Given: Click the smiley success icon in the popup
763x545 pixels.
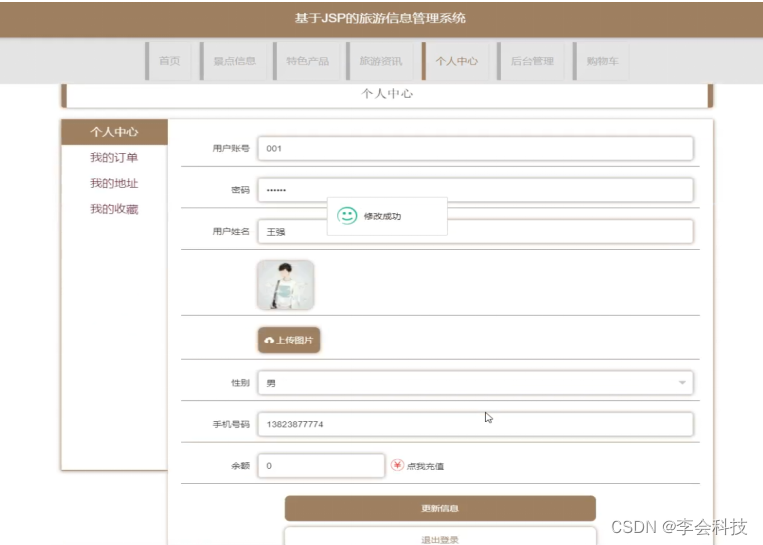Looking at the screenshot, I should click(347, 216).
